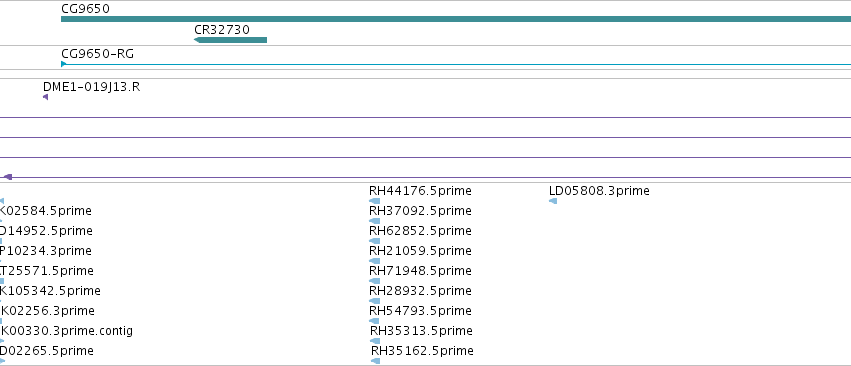Click the CG9650-RG transcript start arrow

pyautogui.click(x=63, y=64)
